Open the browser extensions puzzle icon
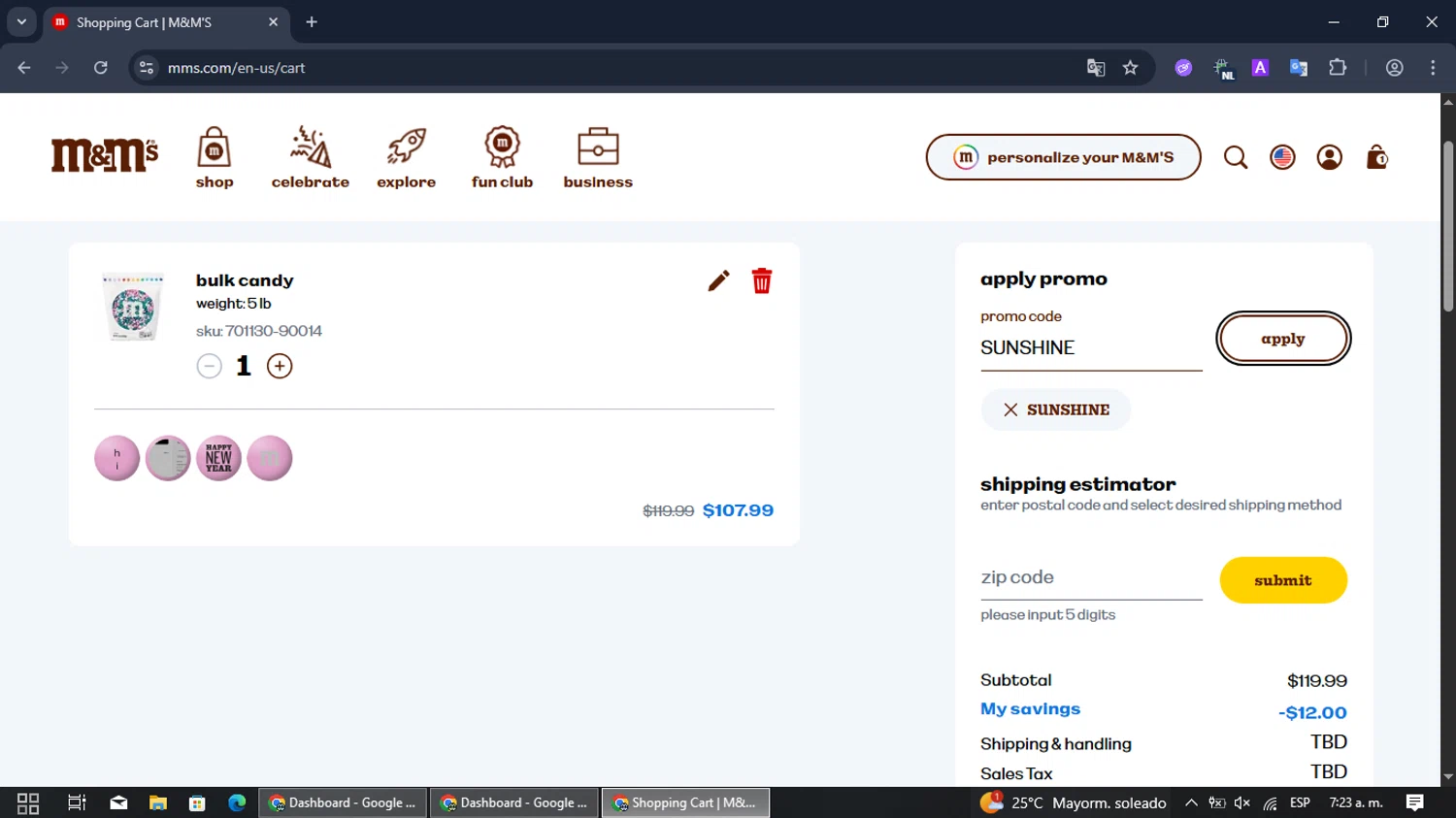 click(x=1338, y=68)
